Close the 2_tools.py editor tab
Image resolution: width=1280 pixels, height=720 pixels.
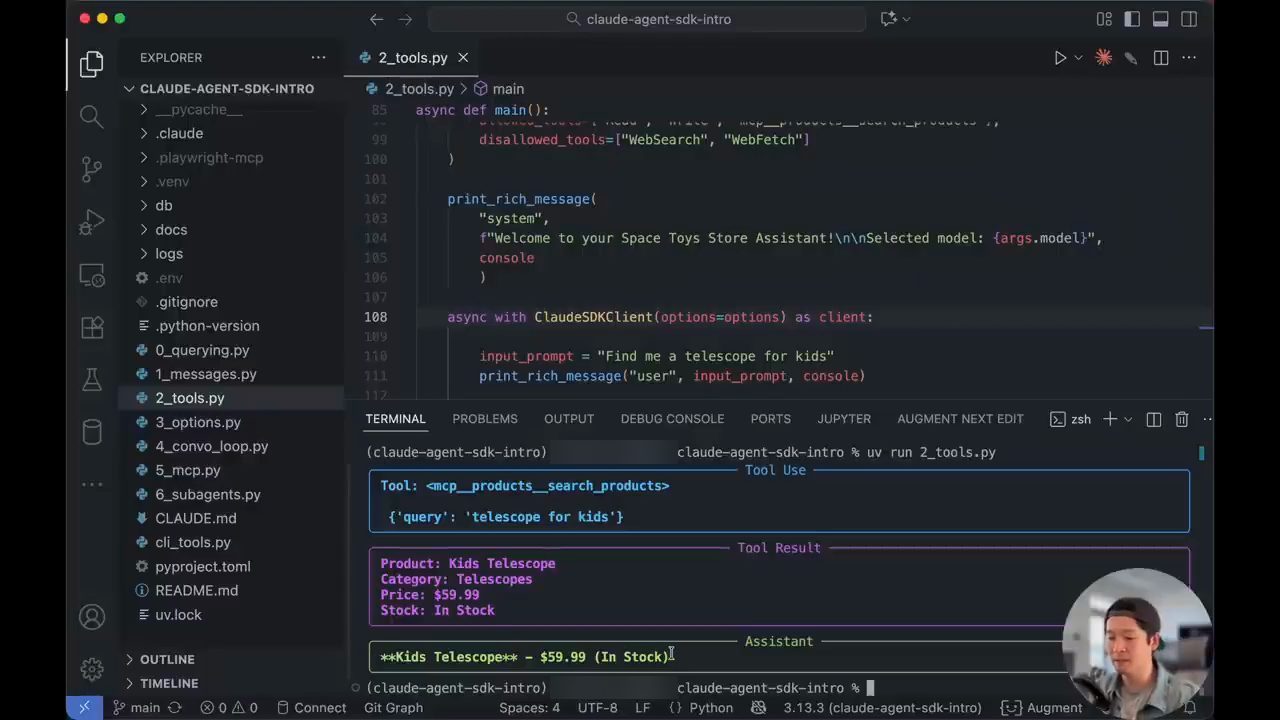pos(463,58)
